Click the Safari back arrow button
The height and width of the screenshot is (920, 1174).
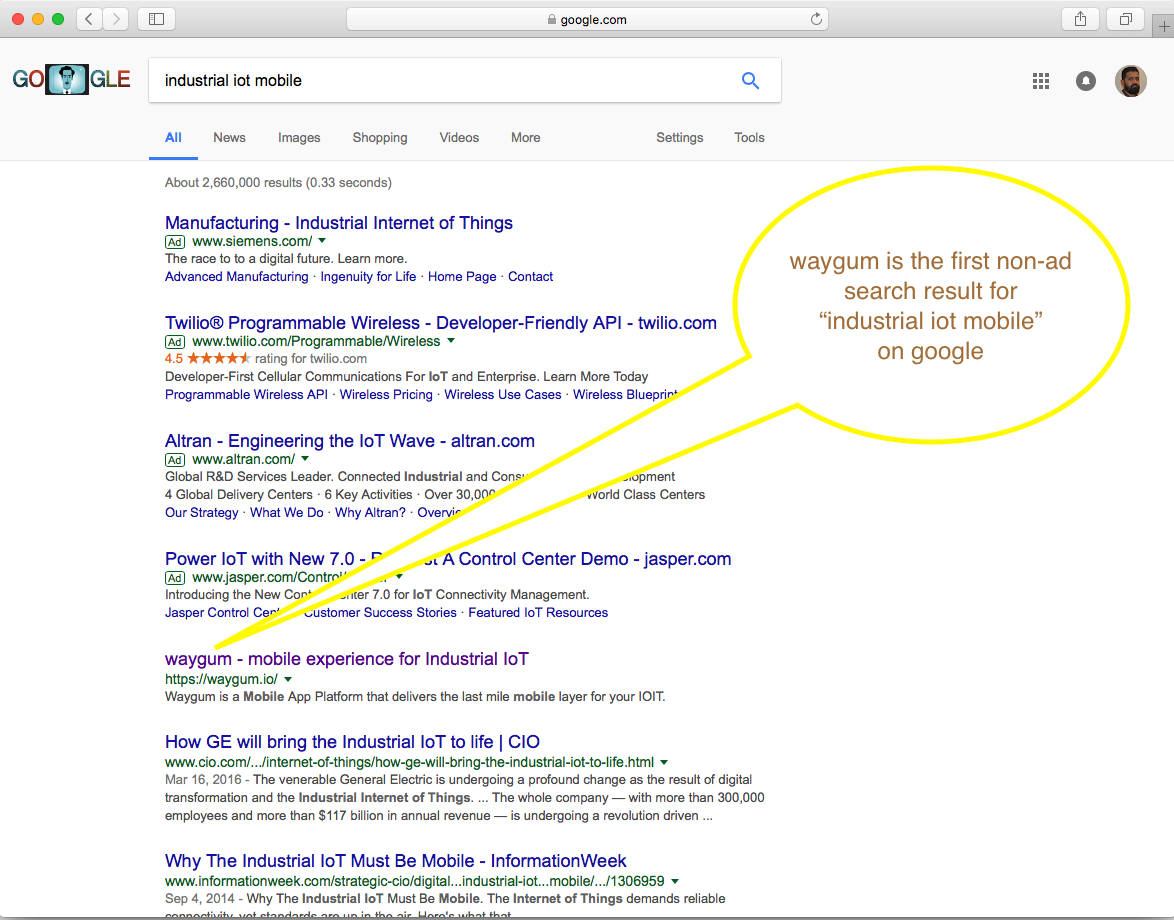(x=89, y=19)
